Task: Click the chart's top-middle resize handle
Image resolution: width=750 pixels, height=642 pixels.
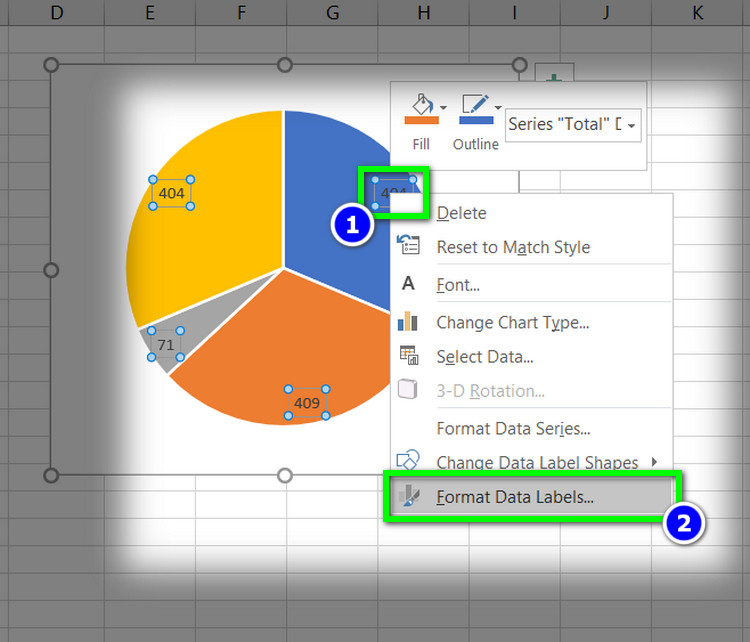Action: 285,65
